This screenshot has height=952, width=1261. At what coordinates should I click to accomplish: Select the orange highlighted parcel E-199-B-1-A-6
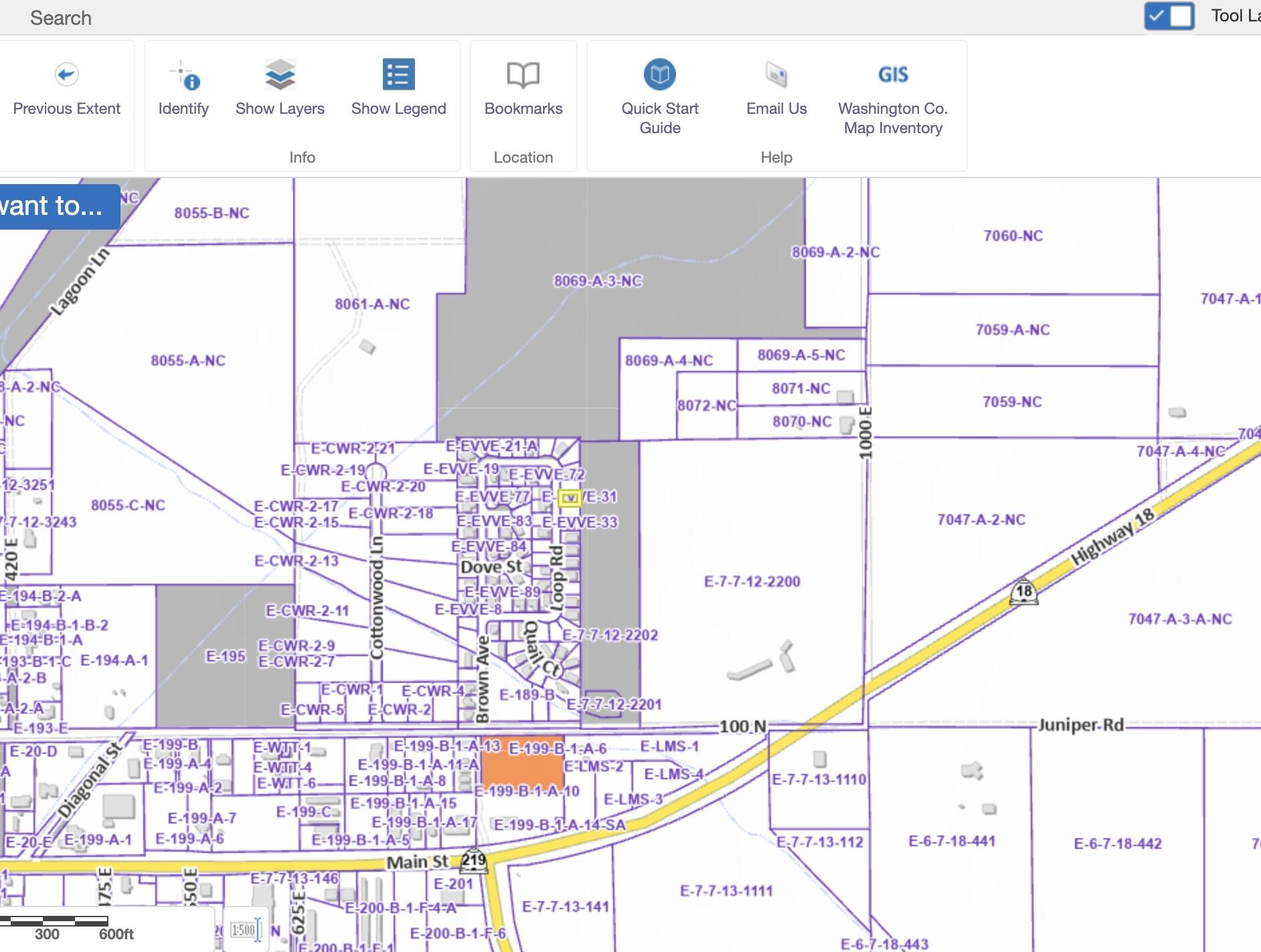point(522,769)
